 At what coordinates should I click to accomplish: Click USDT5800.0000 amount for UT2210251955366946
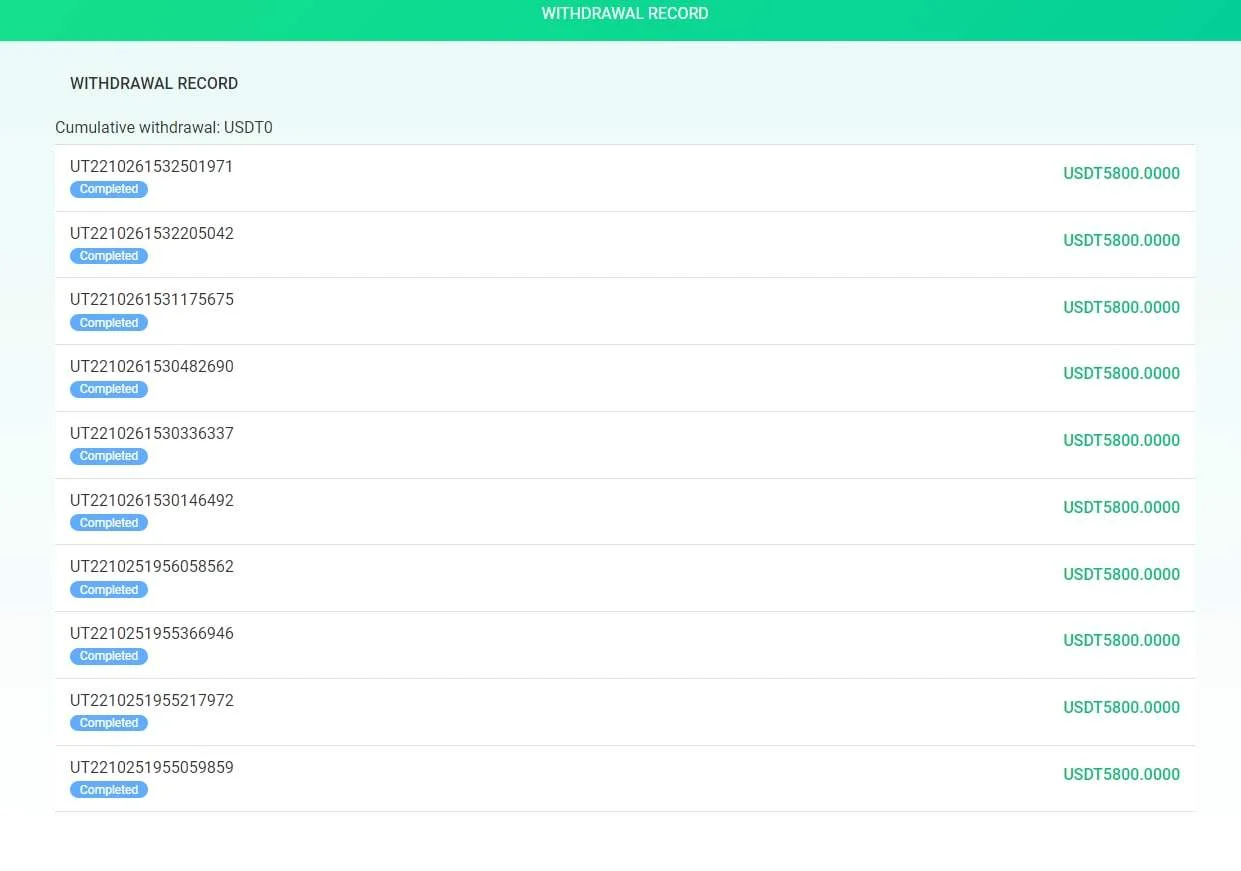click(1121, 641)
